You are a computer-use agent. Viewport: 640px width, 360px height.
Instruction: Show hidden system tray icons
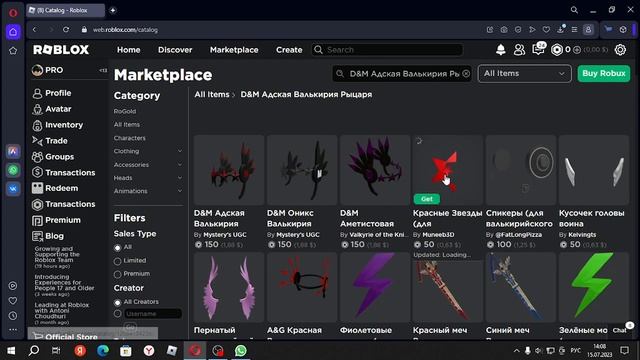516,351
